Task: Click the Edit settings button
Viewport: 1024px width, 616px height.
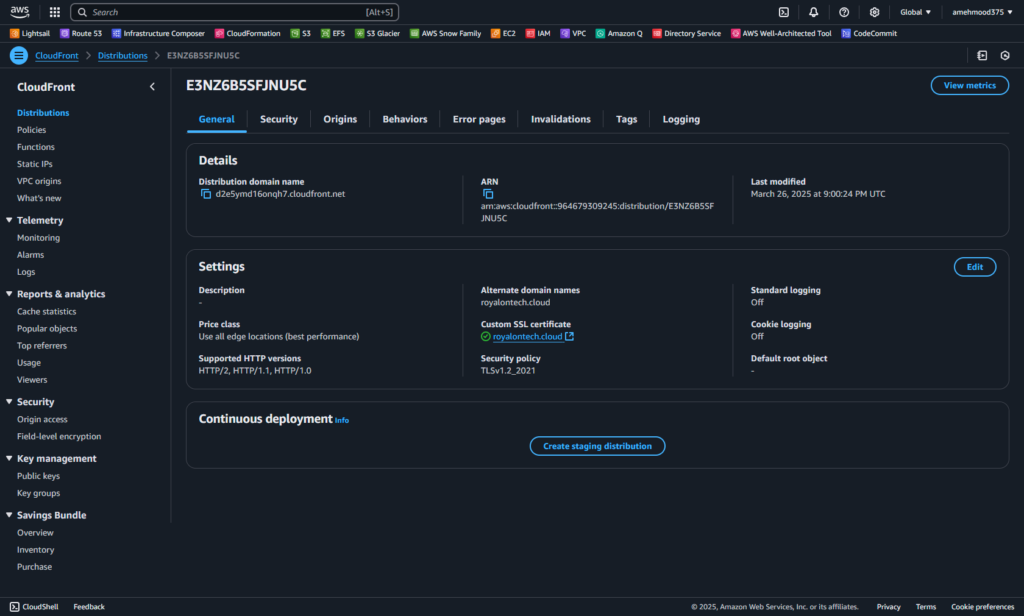Action: point(975,267)
